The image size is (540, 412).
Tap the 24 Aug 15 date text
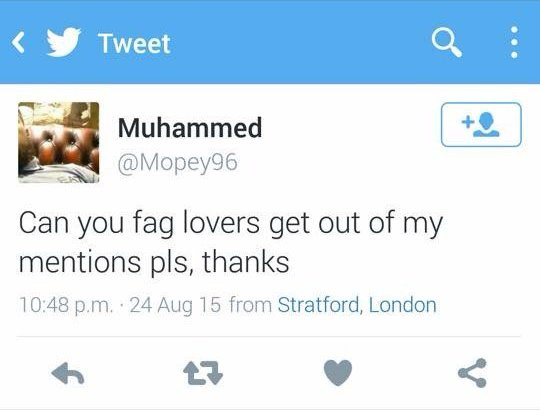(175, 305)
